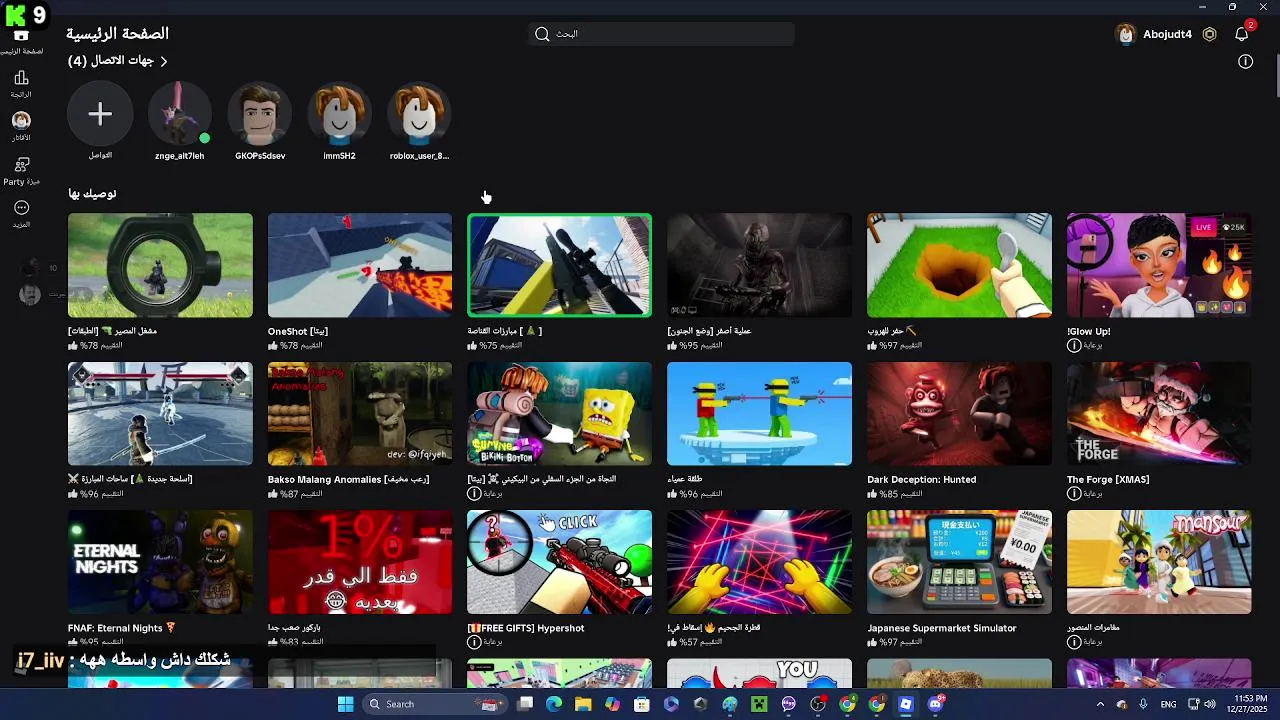Open the Mansour adventures game thumbnail
Image resolution: width=1280 pixels, height=720 pixels.
[x=1159, y=562]
